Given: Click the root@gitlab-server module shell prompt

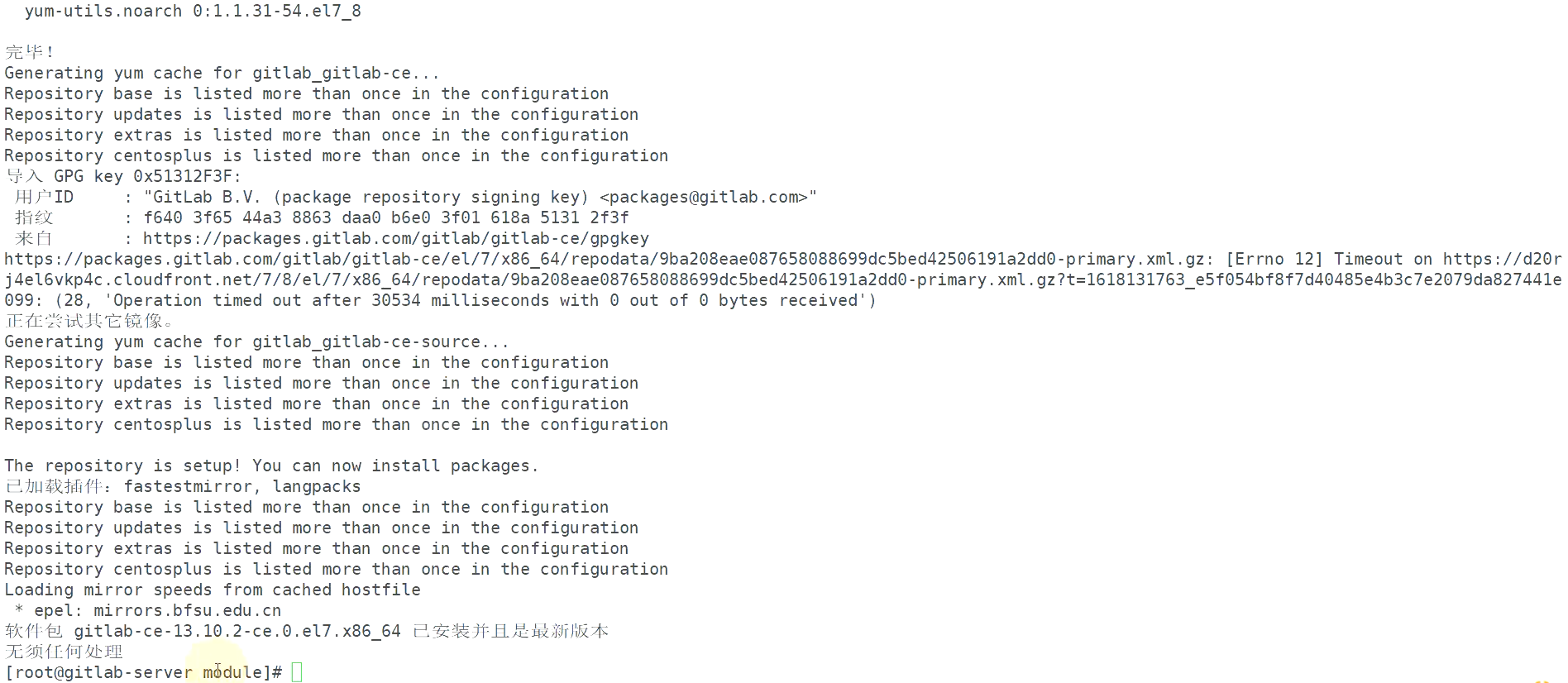Looking at the screenshot, I should tap(143, 672).
